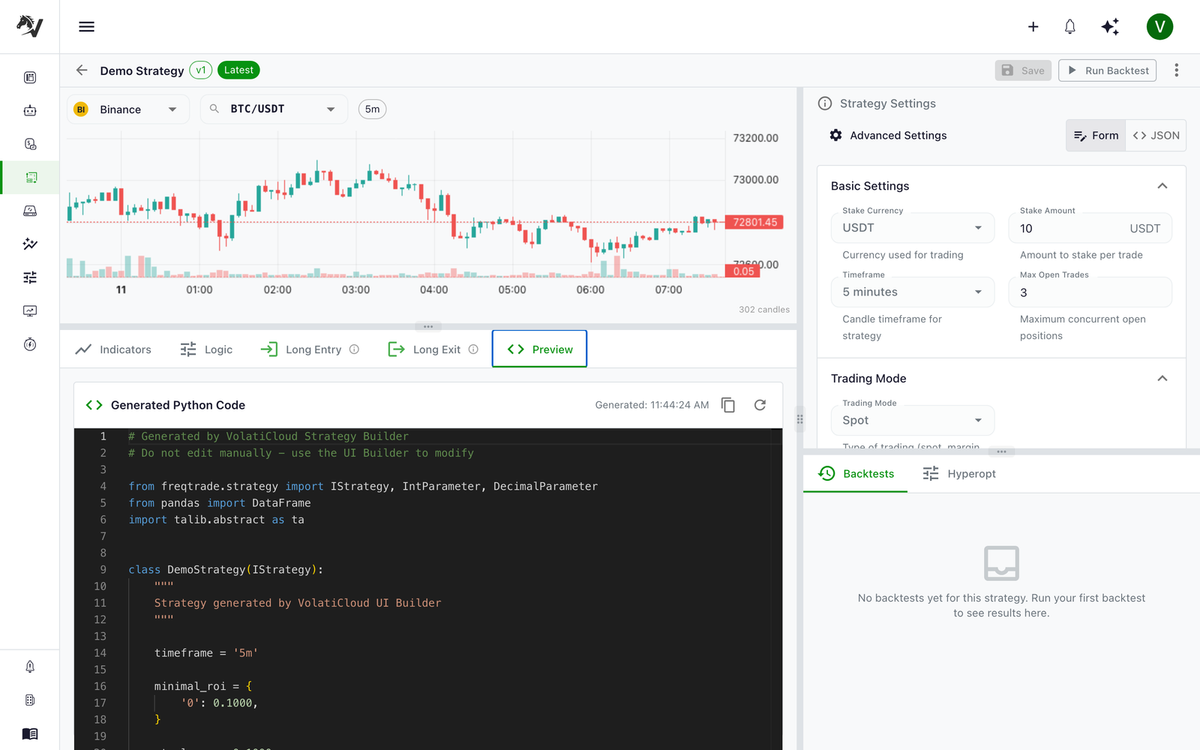Refresh the generated code
The width and height of the screenshot is (1200, 750).
(760, 405)
